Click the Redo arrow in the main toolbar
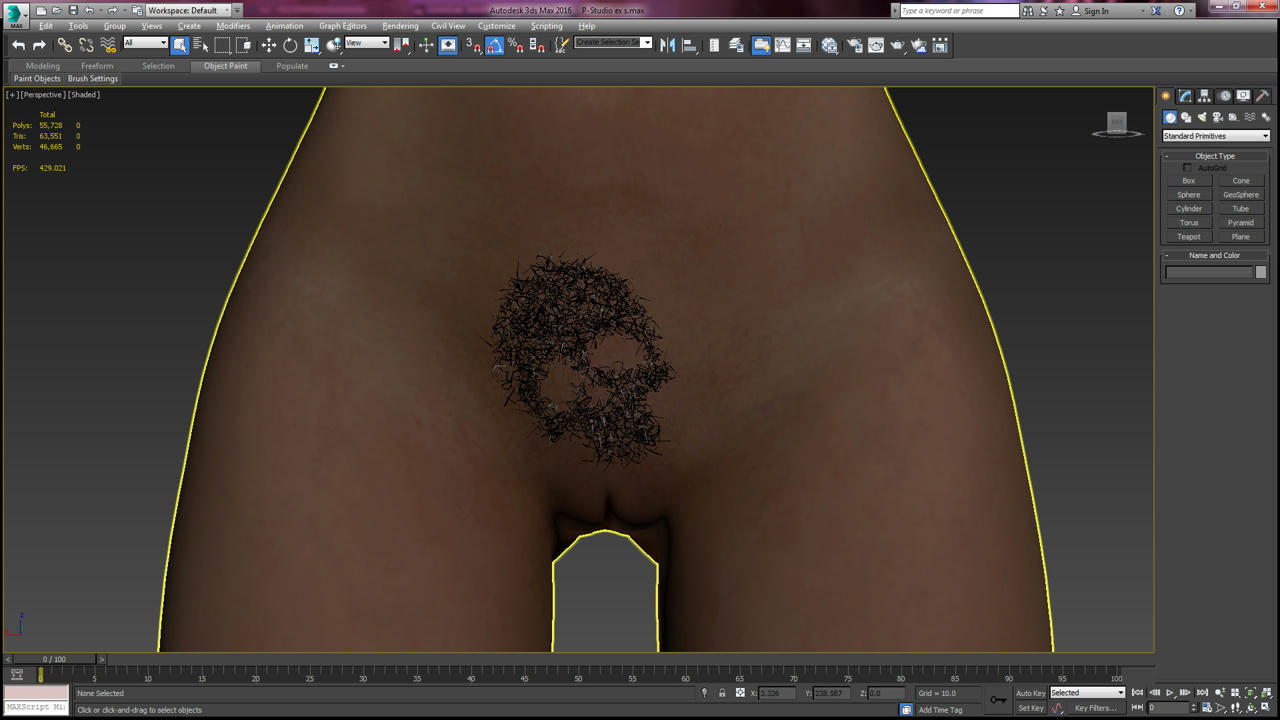1280x720 pixels. pos(39,45)
